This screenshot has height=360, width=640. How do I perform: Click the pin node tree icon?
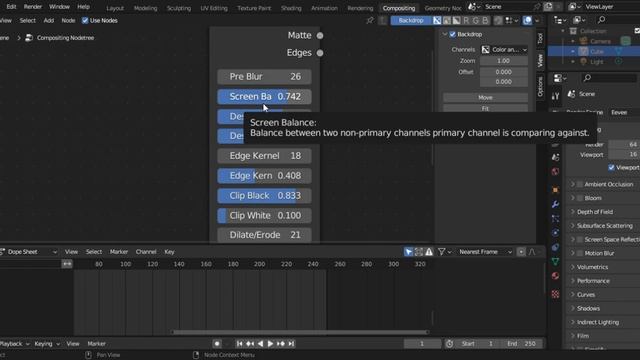pos(370,20)
